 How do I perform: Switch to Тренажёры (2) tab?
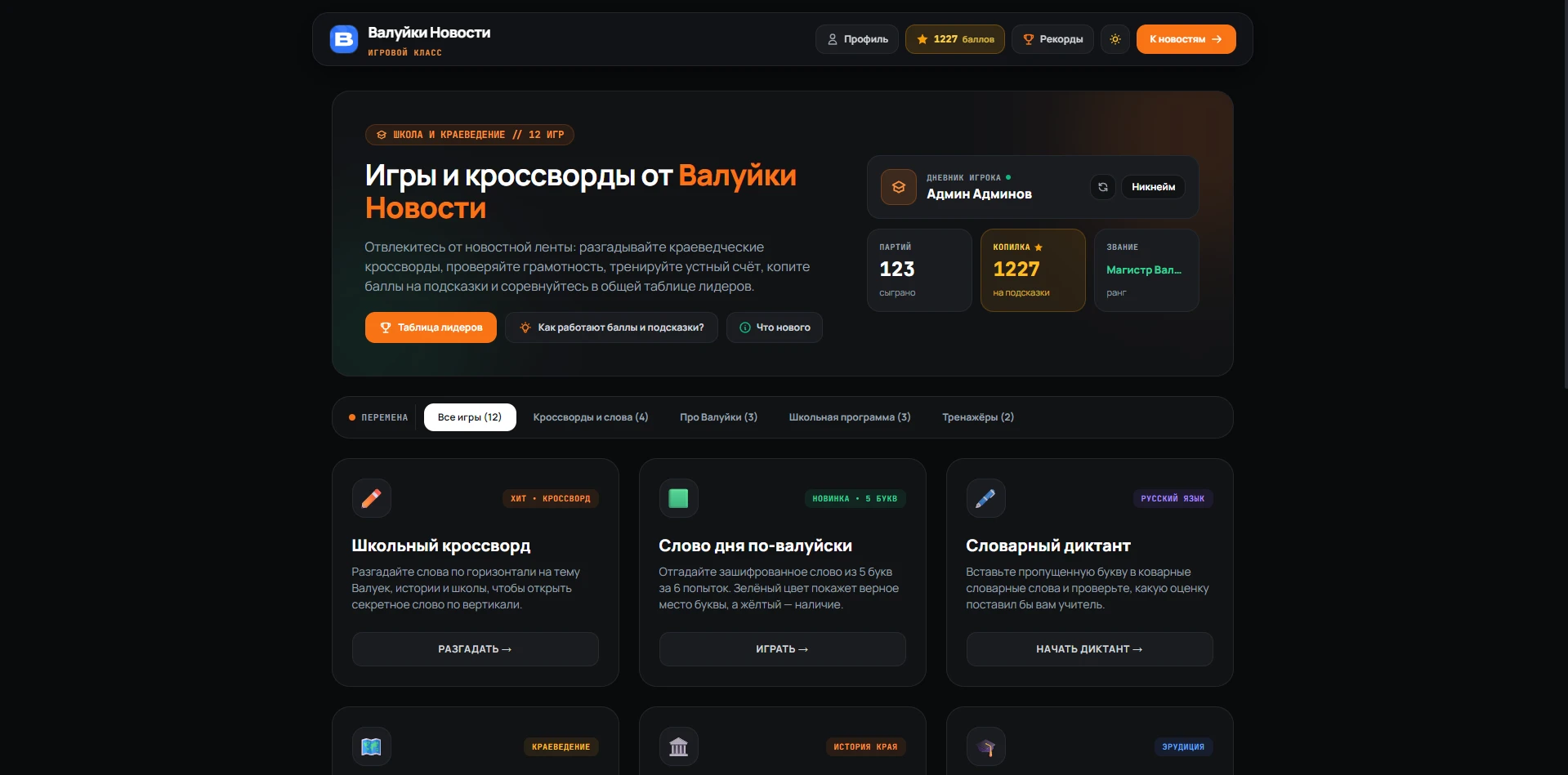(978, 417)
